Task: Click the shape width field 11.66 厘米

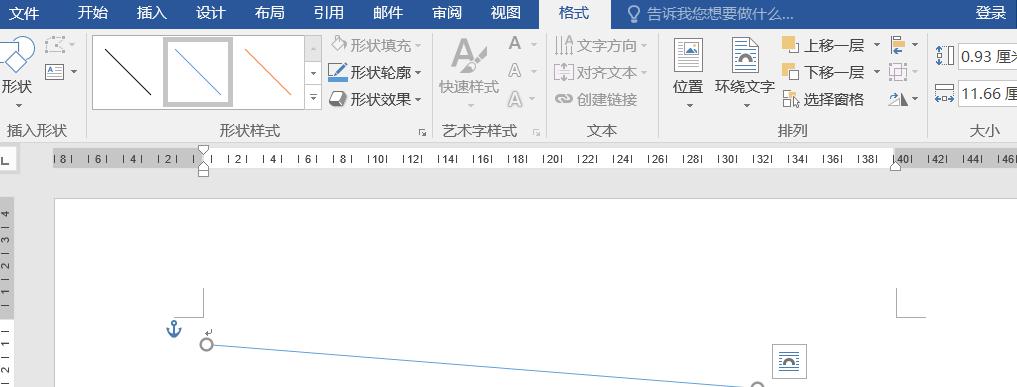Action: [x=988, y=94]
